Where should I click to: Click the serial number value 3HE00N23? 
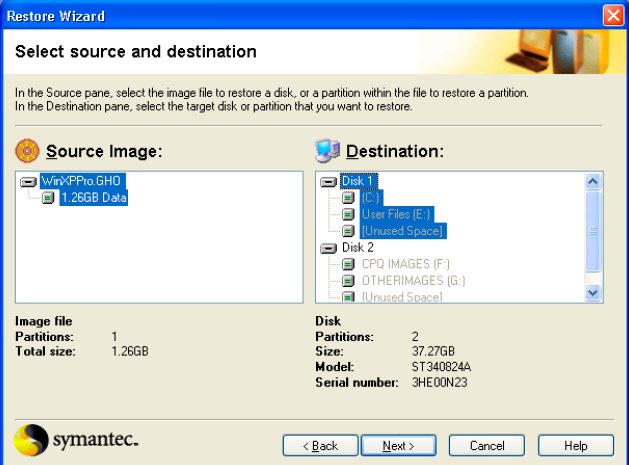tap(440, 382)
